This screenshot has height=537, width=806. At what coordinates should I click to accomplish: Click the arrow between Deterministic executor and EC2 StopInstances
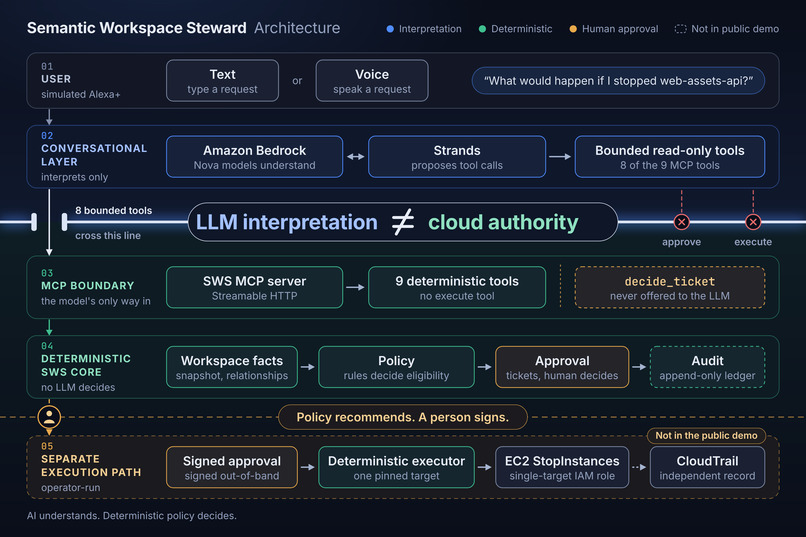click(485, 467)
